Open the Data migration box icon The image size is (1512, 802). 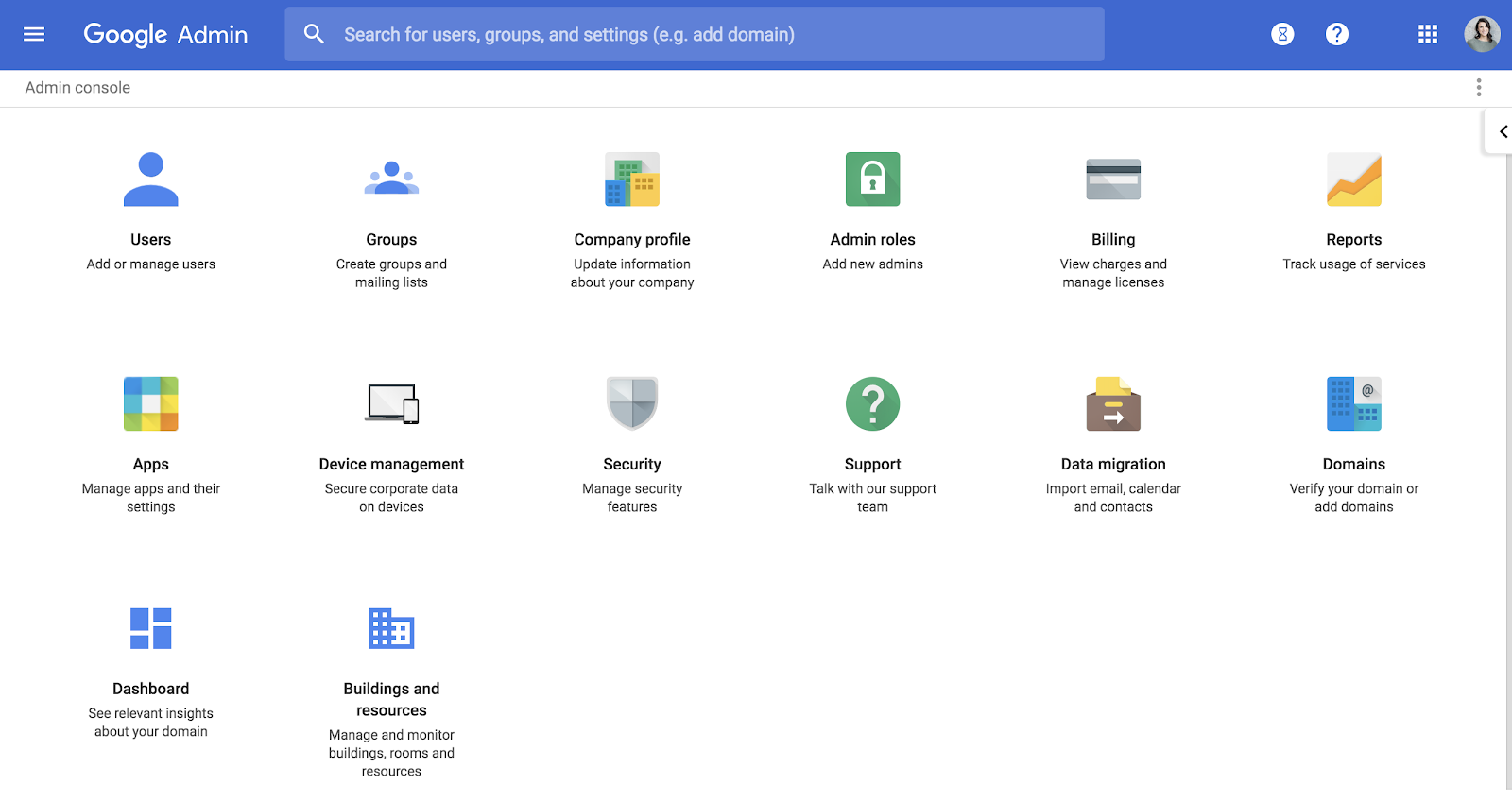click(x=1113, y=404)
